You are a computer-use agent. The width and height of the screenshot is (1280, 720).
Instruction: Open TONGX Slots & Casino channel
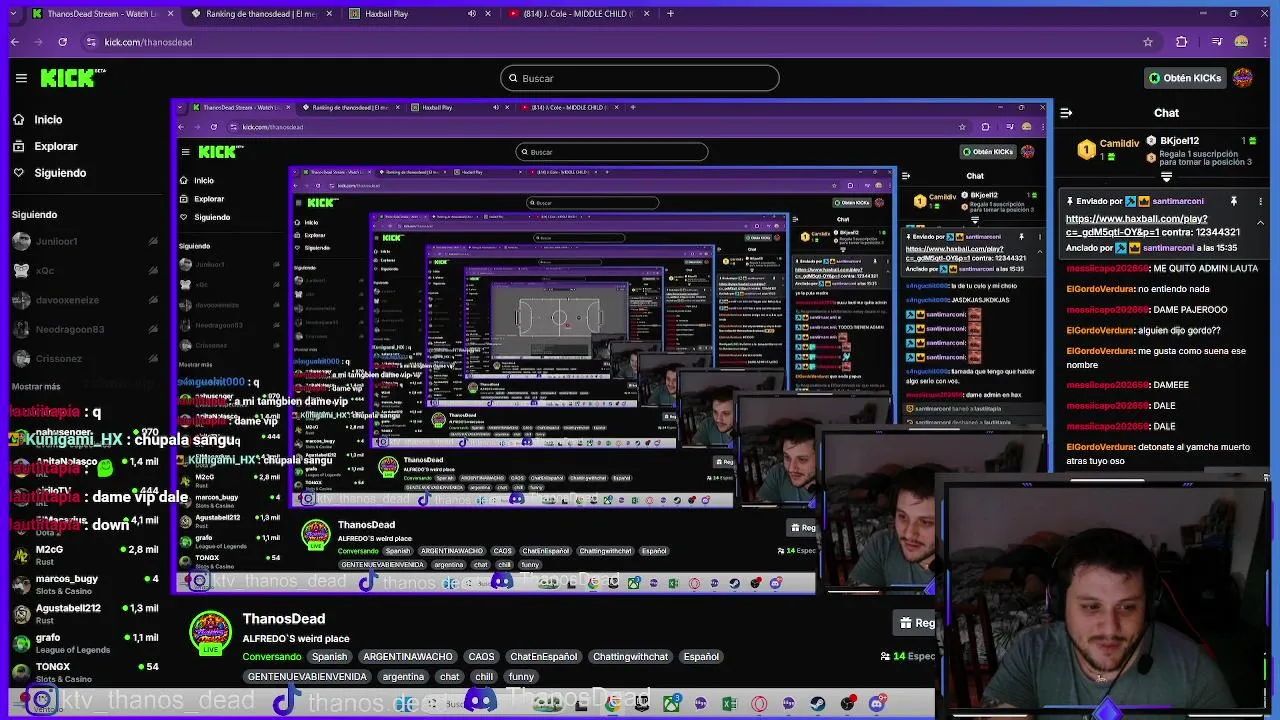point(84,672)
